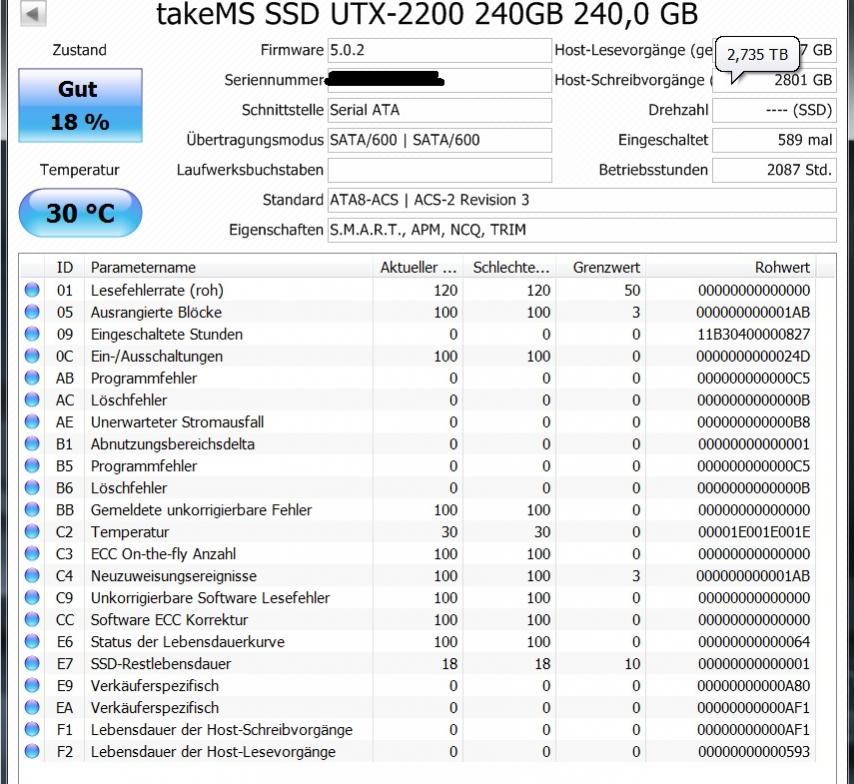854x784 pixels.
Task: Select the Eigenschaften S.M.A.R.T. field
Action: tap(582, 230)
